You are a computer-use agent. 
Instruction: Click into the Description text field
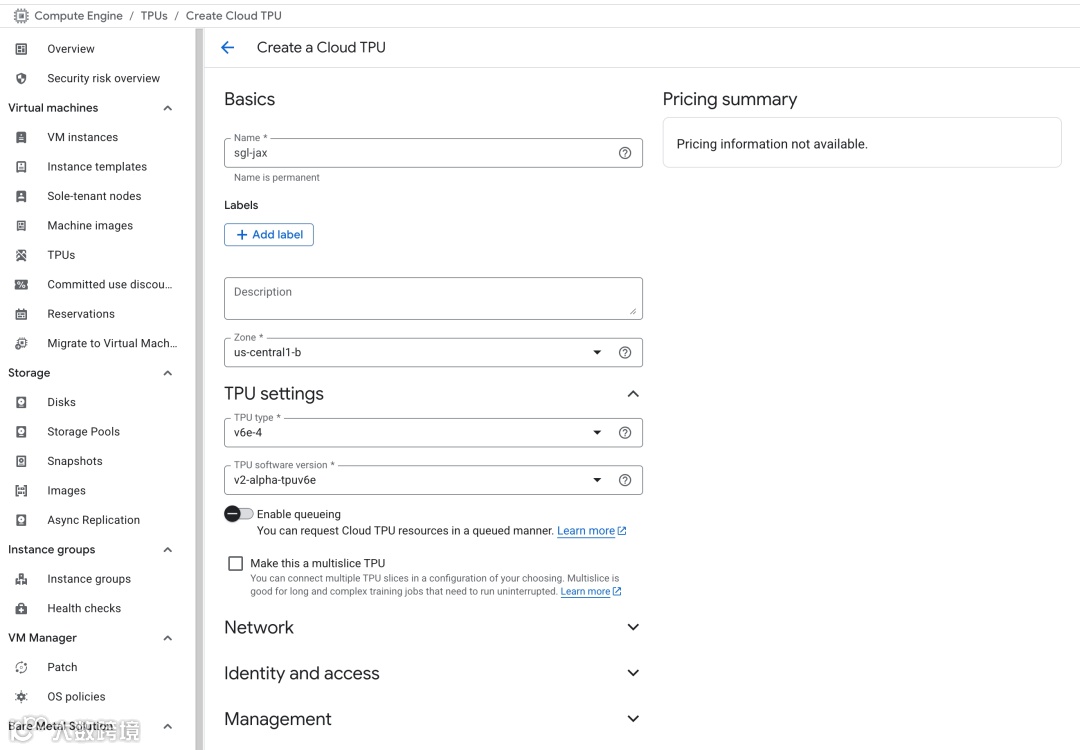pos(432,298)
